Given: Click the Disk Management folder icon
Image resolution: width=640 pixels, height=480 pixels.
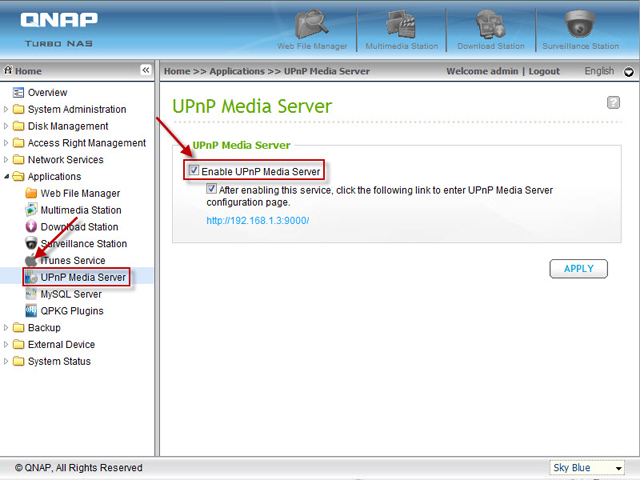Looking at the screenshot, I should click(x=18, y=126).
